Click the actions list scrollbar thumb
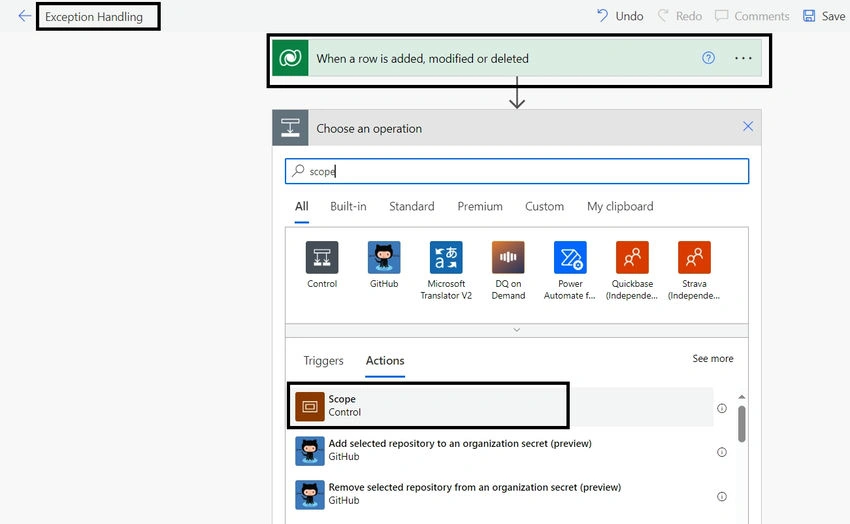Viewport: 850px width, 524px height. 742,424
